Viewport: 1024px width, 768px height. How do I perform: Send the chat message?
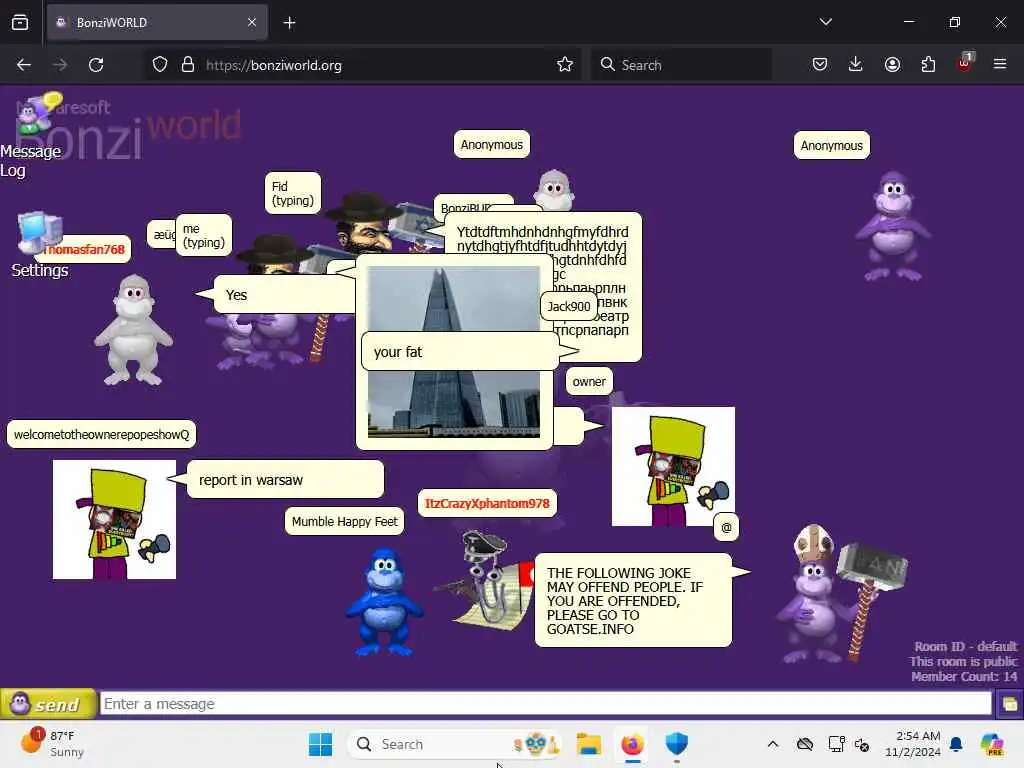click(x=48, y=704)
